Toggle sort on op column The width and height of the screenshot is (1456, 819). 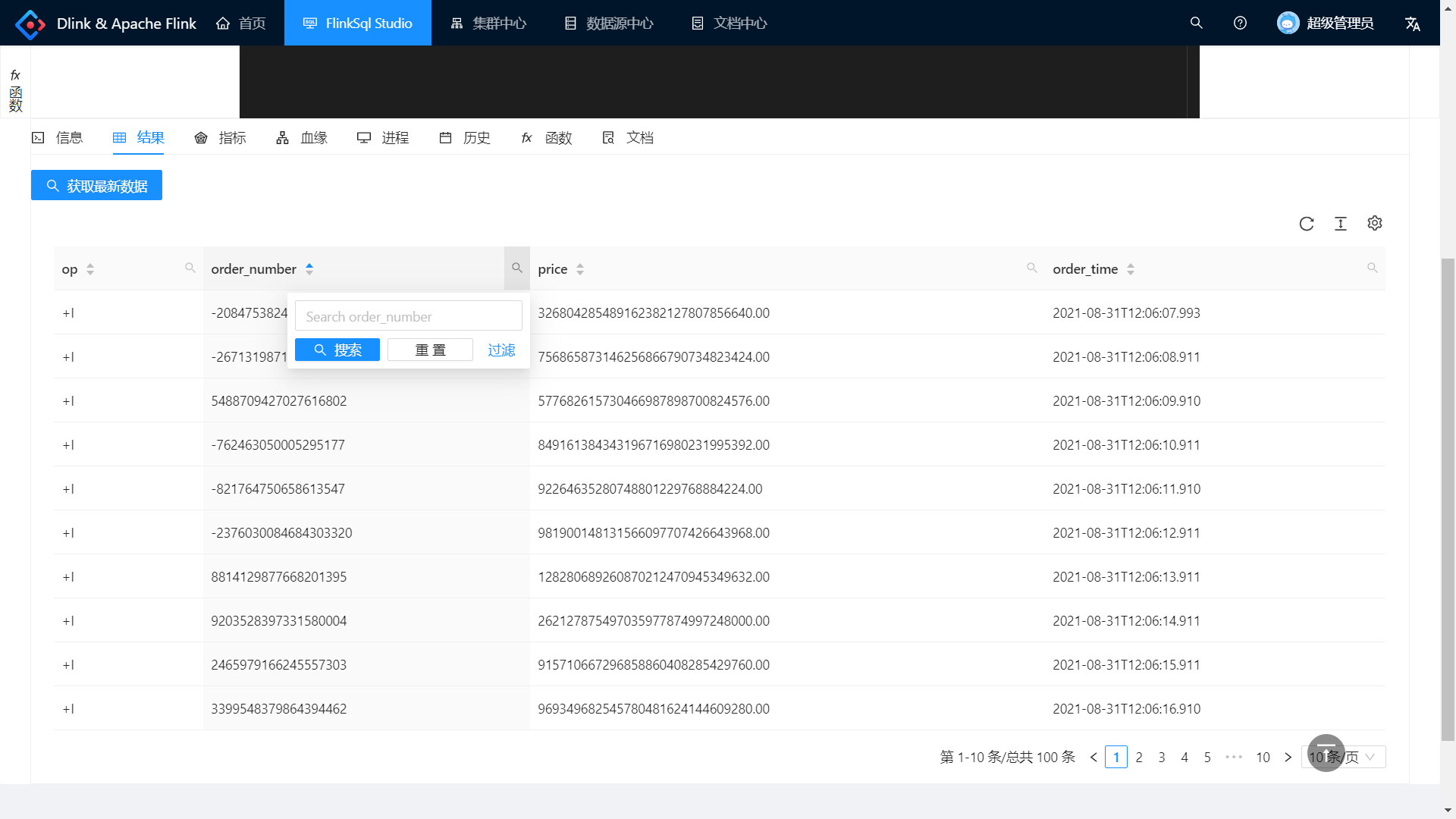[89, 269]
